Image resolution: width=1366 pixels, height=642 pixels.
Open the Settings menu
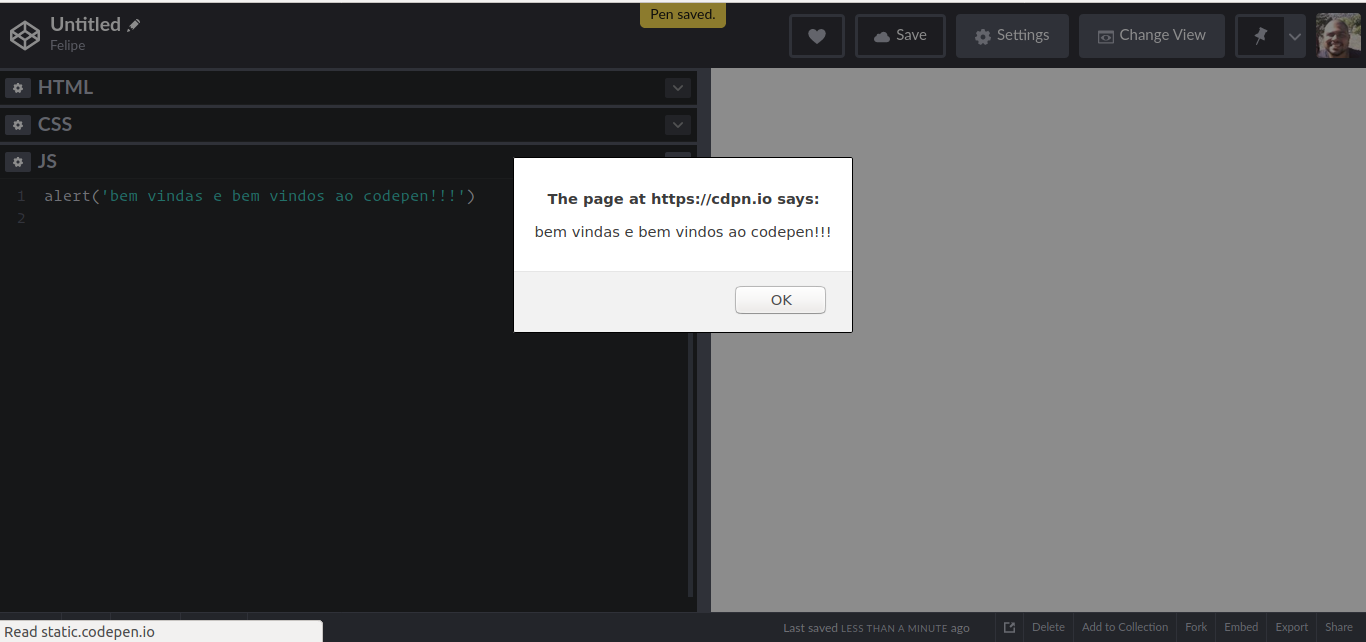[1012, 35]
